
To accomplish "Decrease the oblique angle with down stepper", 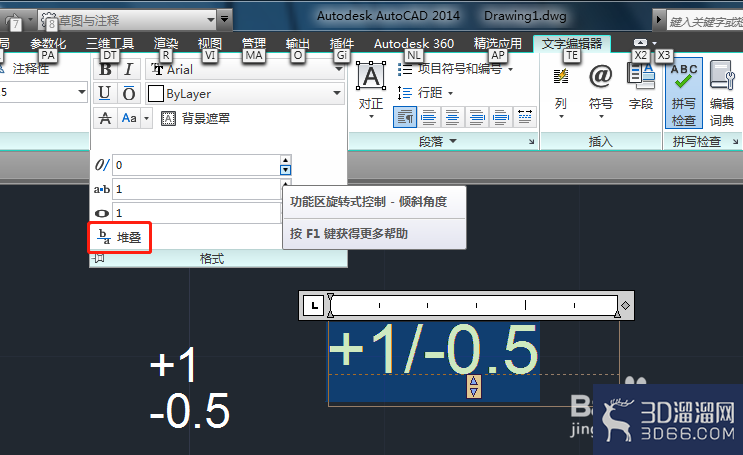I will (x=285, y=170).
